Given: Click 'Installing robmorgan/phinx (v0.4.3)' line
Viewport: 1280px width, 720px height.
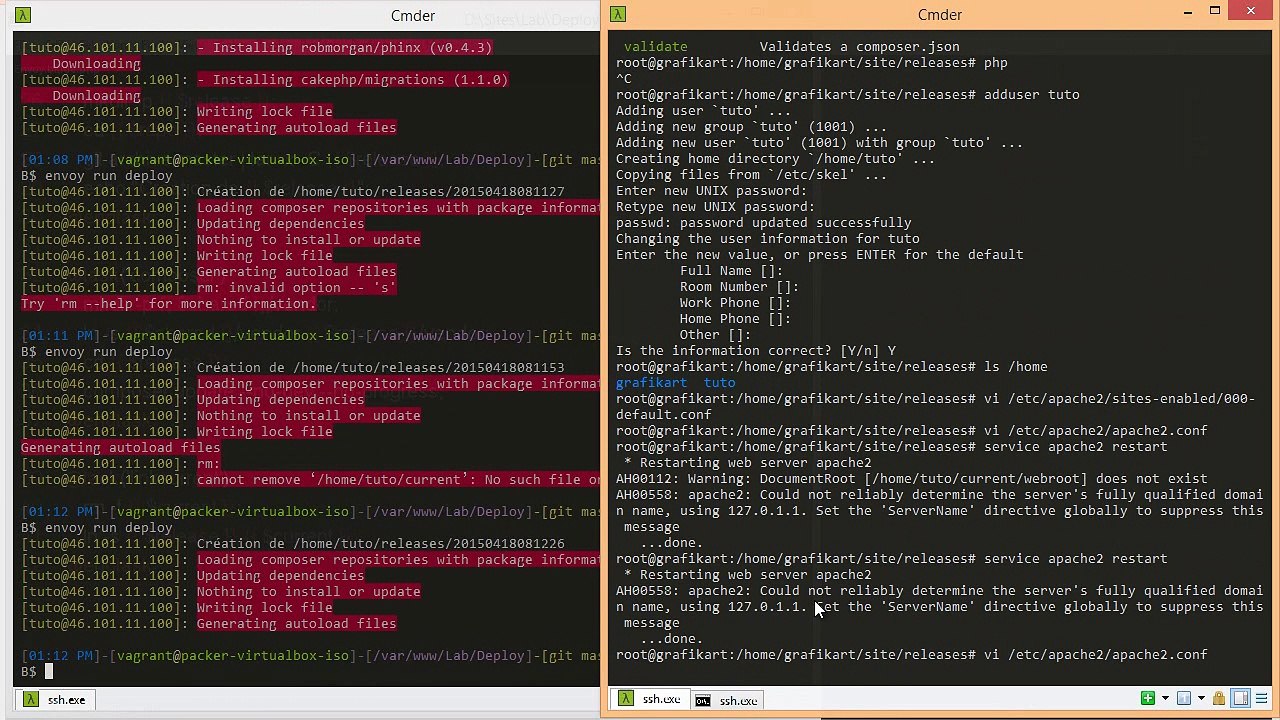Looking at the screenshot, I should tap(344, 47).
